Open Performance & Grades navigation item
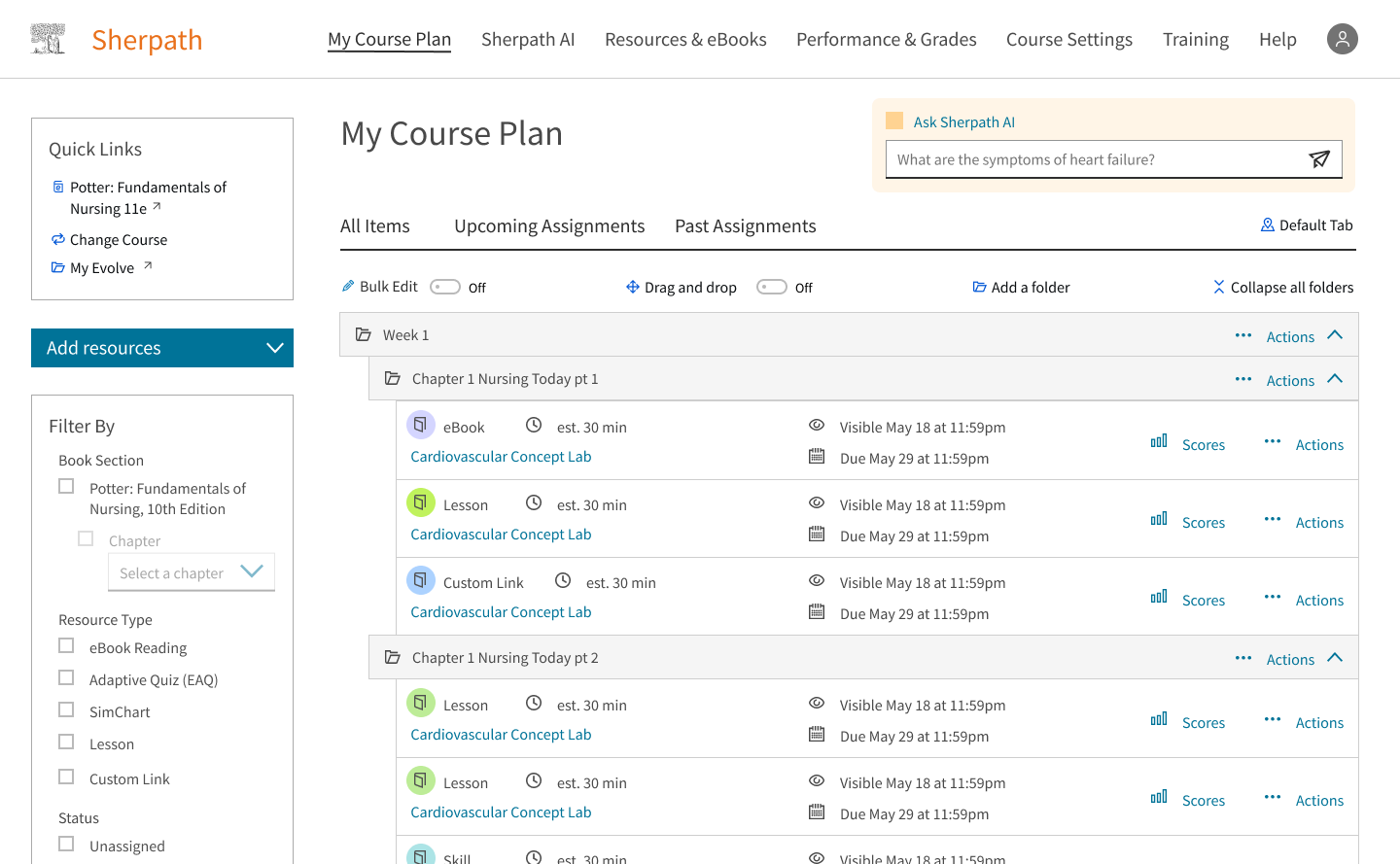The width and height of the screenshot is (1400, 864). [x=887, y=39]
